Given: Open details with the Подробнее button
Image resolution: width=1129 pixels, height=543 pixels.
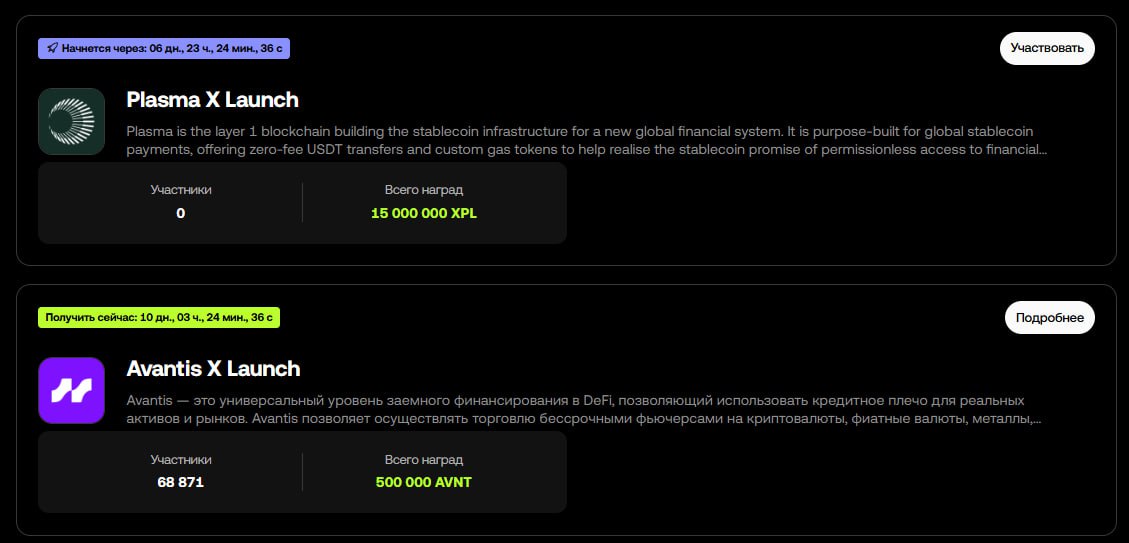Looking at the screenshot, I should (x=1049, y=317).
